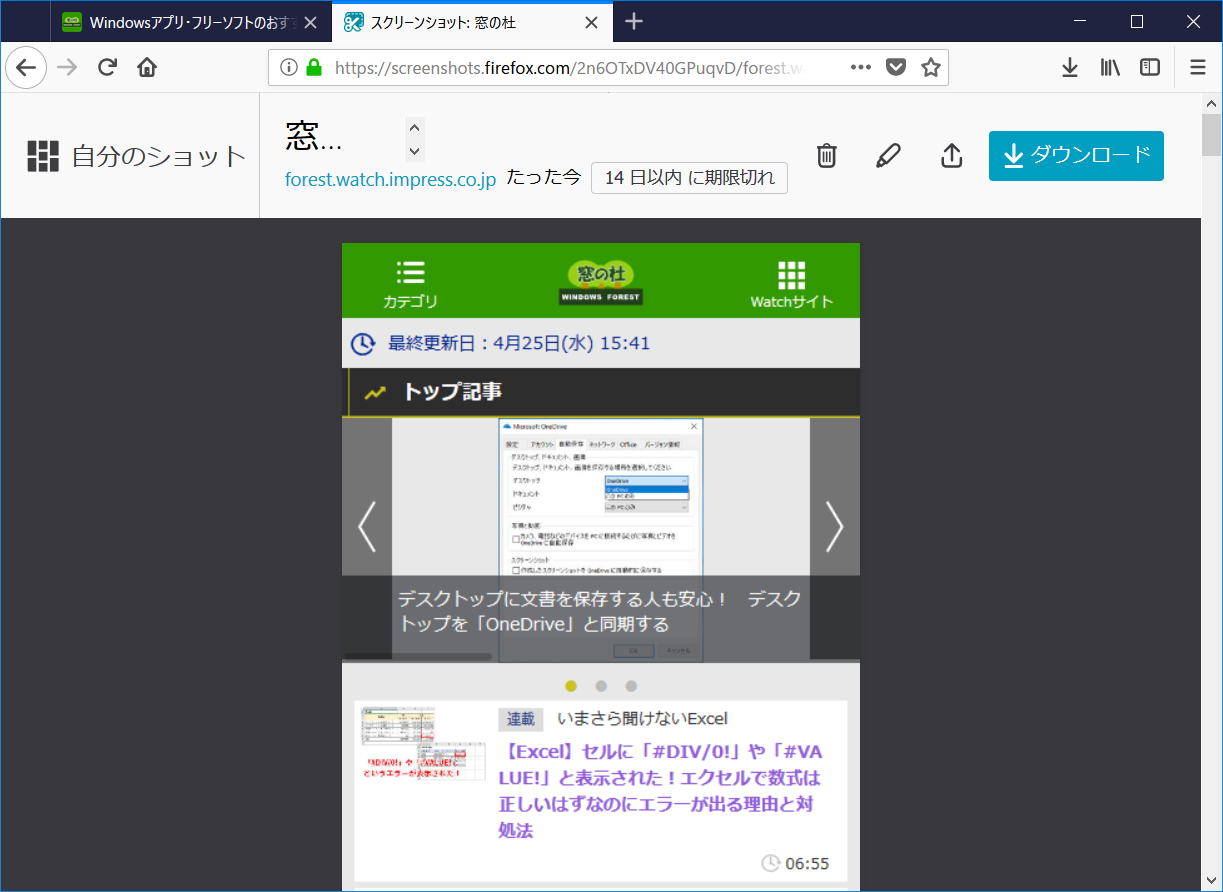The height and width of the screenshot is (892, 1223).
Task: Open the page actions (…) menu
Action: (x=860, y=67)
